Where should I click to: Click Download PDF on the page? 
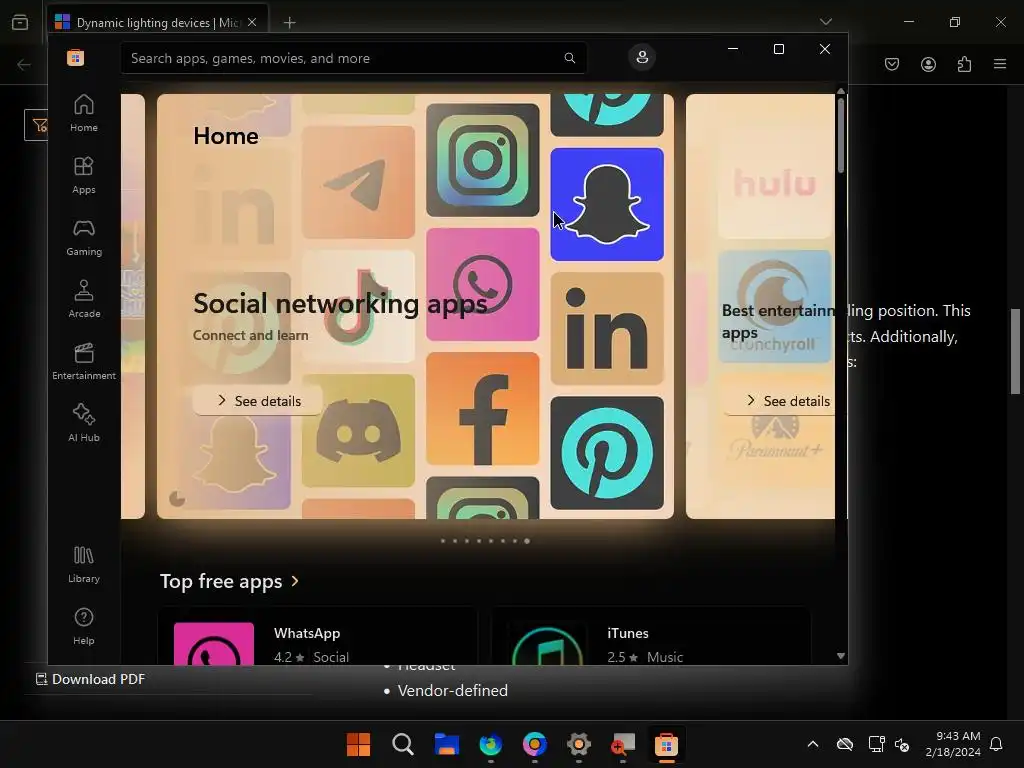pos(90,679)
